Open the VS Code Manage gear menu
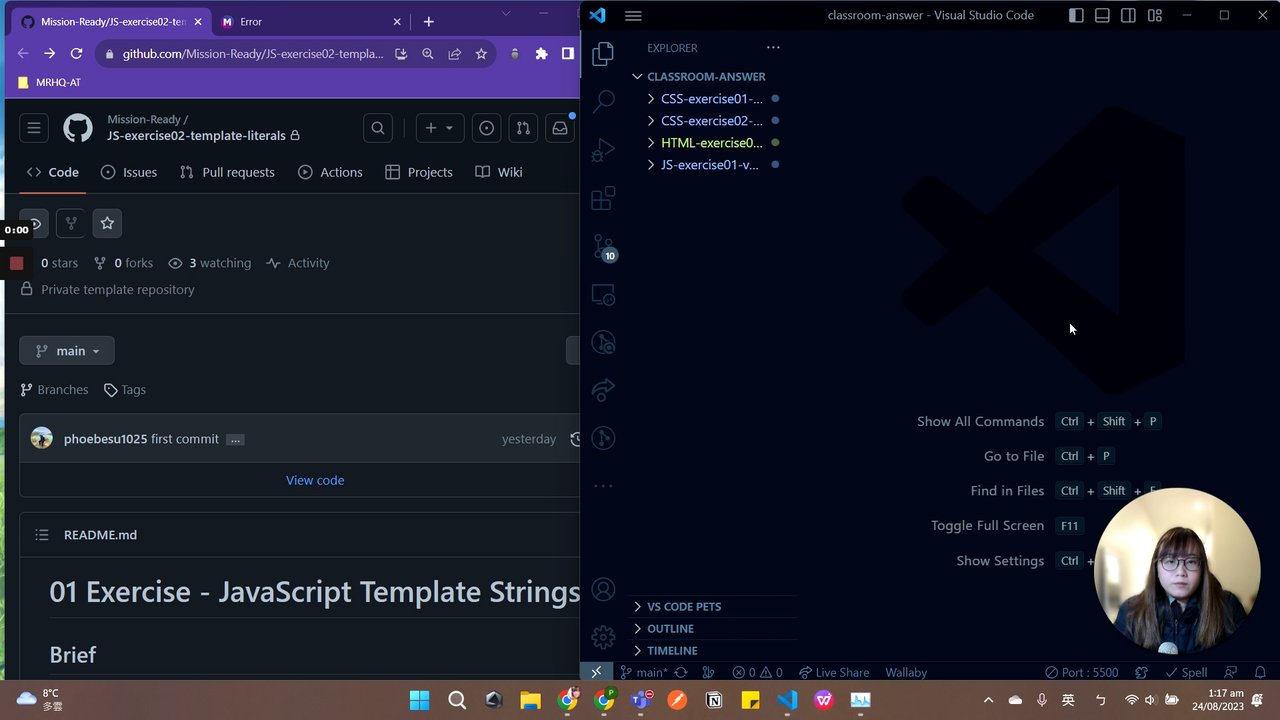The height and width of the screenshot is (720, 1280). 603,637
